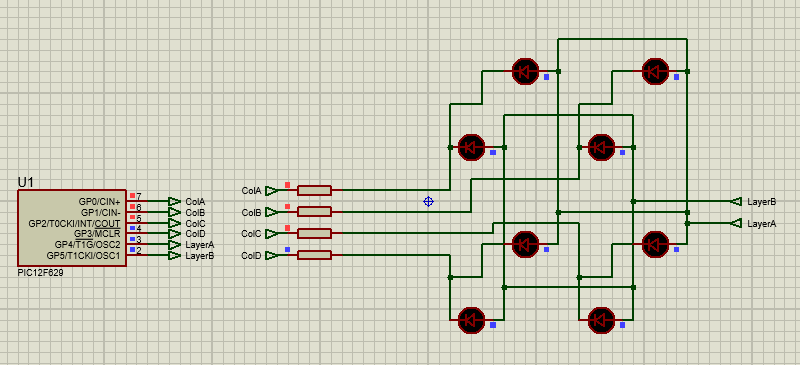
Task: Select the resistor on the ColD line
Action: coord(314,255)
